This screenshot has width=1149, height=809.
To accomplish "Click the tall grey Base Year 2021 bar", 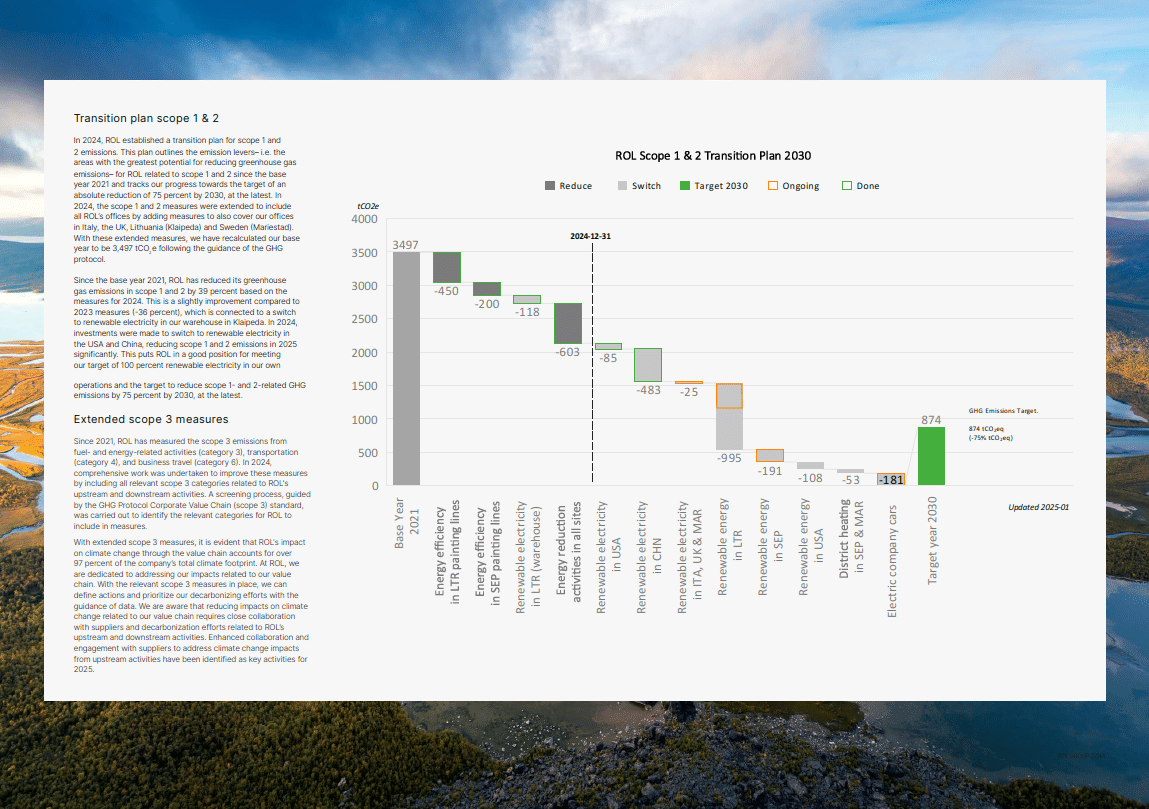I will pyautogui.click(x=407, y=369).
